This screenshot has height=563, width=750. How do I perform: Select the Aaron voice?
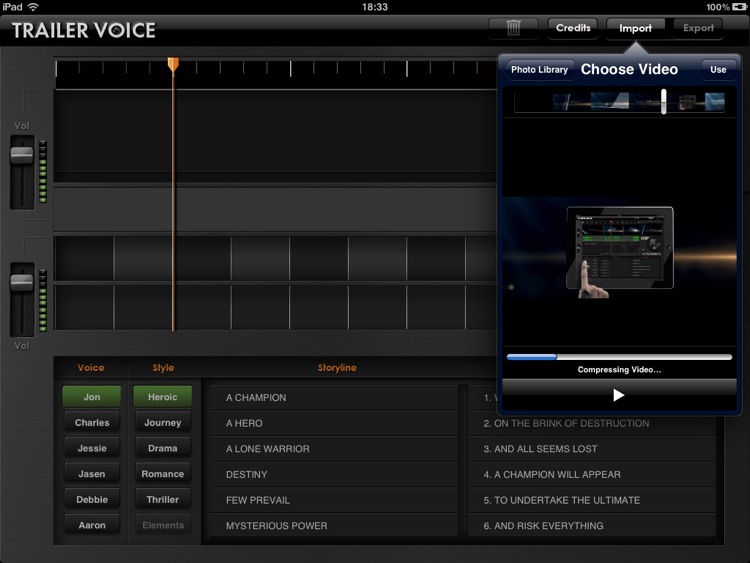pos(91,525)
